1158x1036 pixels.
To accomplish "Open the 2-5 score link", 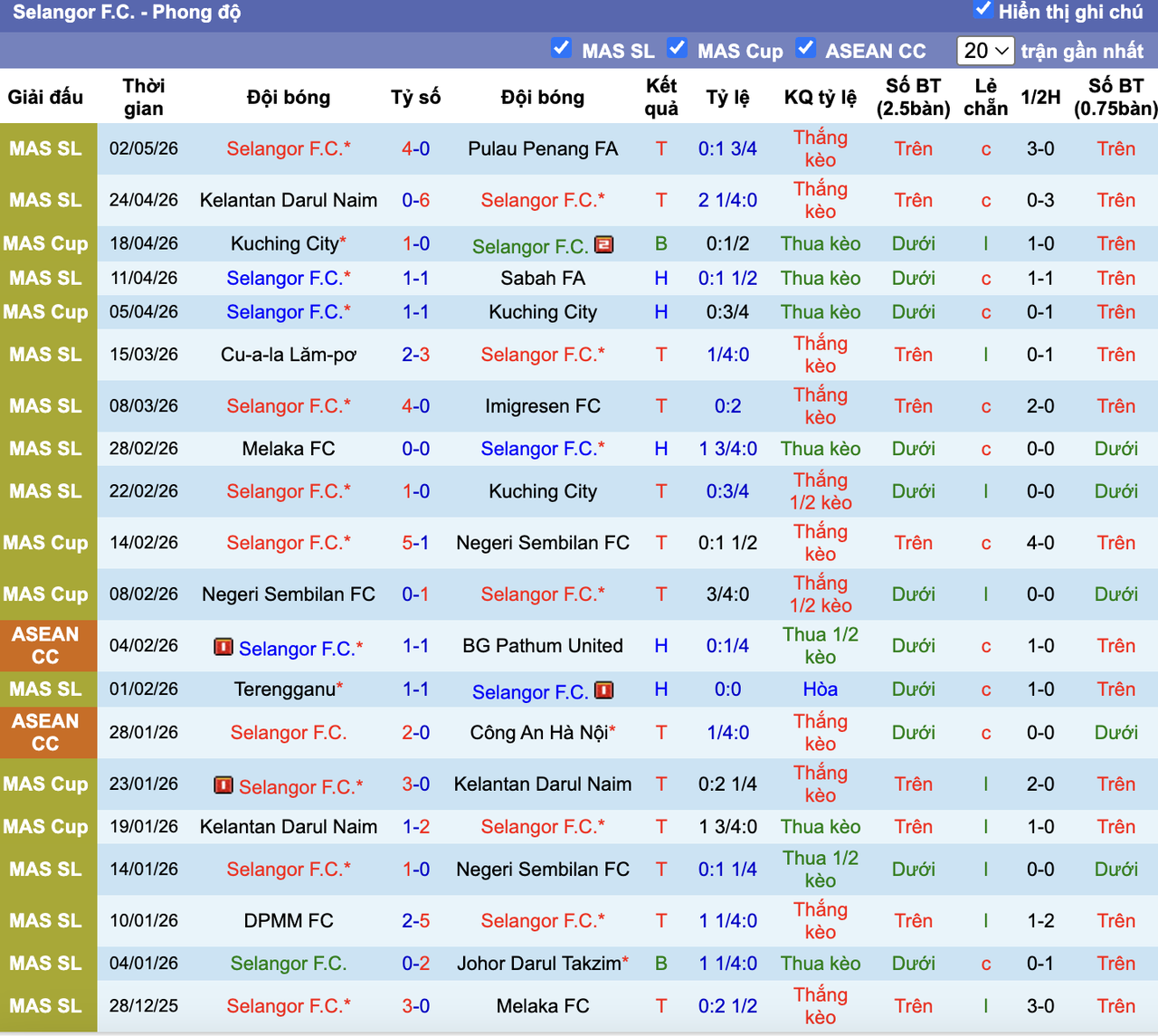I will [416, 921].
